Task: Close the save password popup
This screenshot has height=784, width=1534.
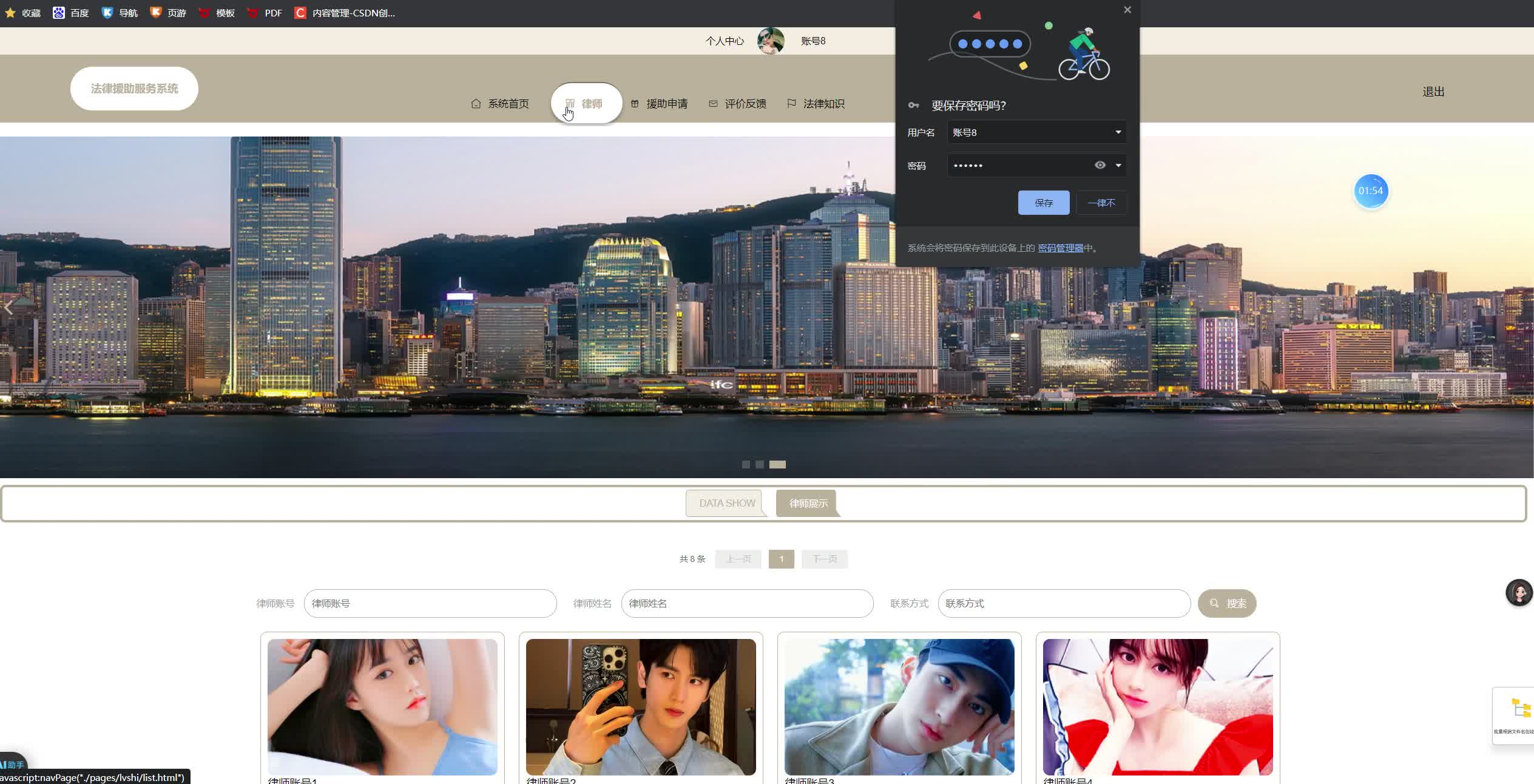Action: [x=1127, y=10]
